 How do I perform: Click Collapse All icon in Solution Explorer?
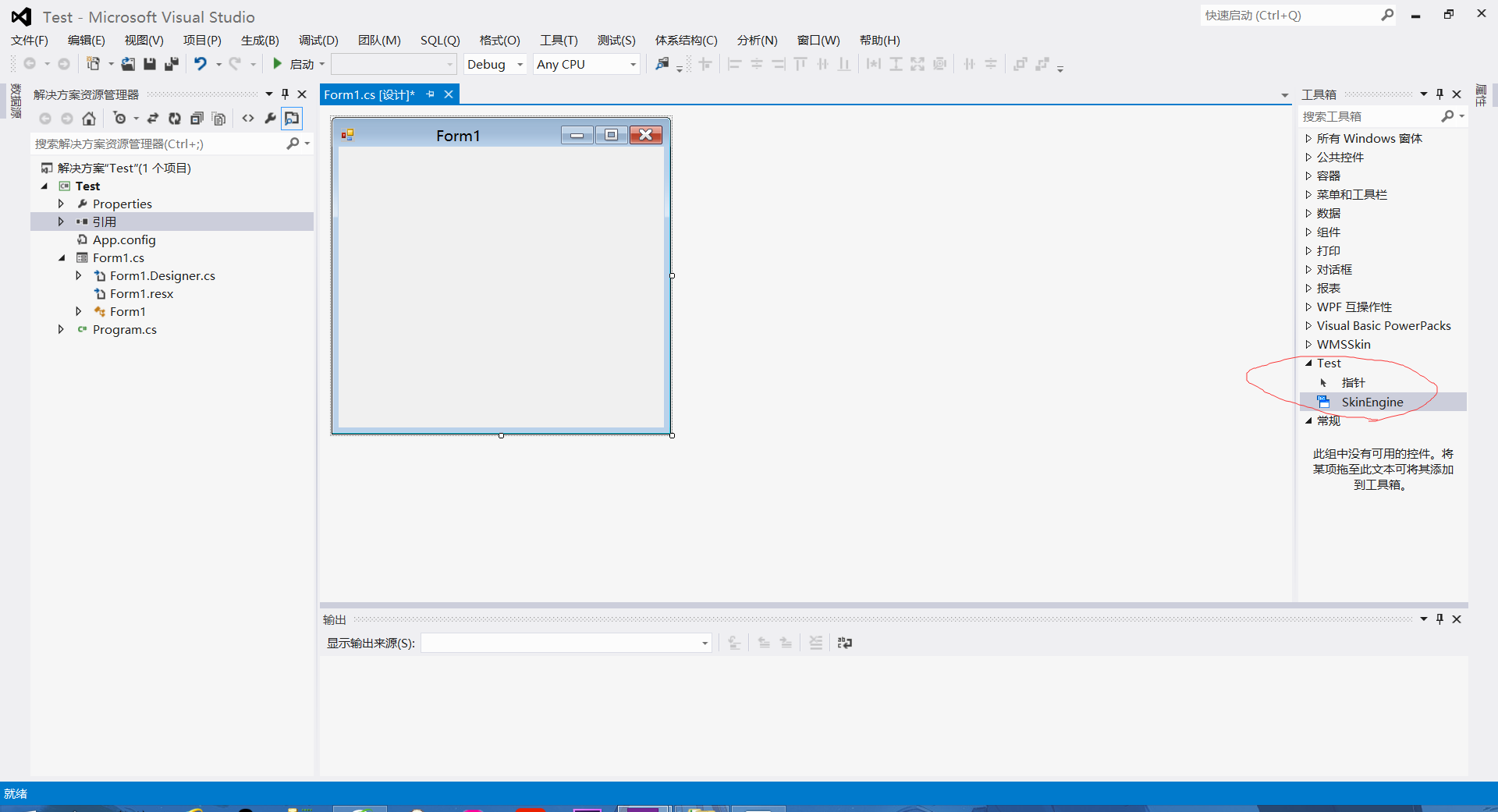click(197, 119)
